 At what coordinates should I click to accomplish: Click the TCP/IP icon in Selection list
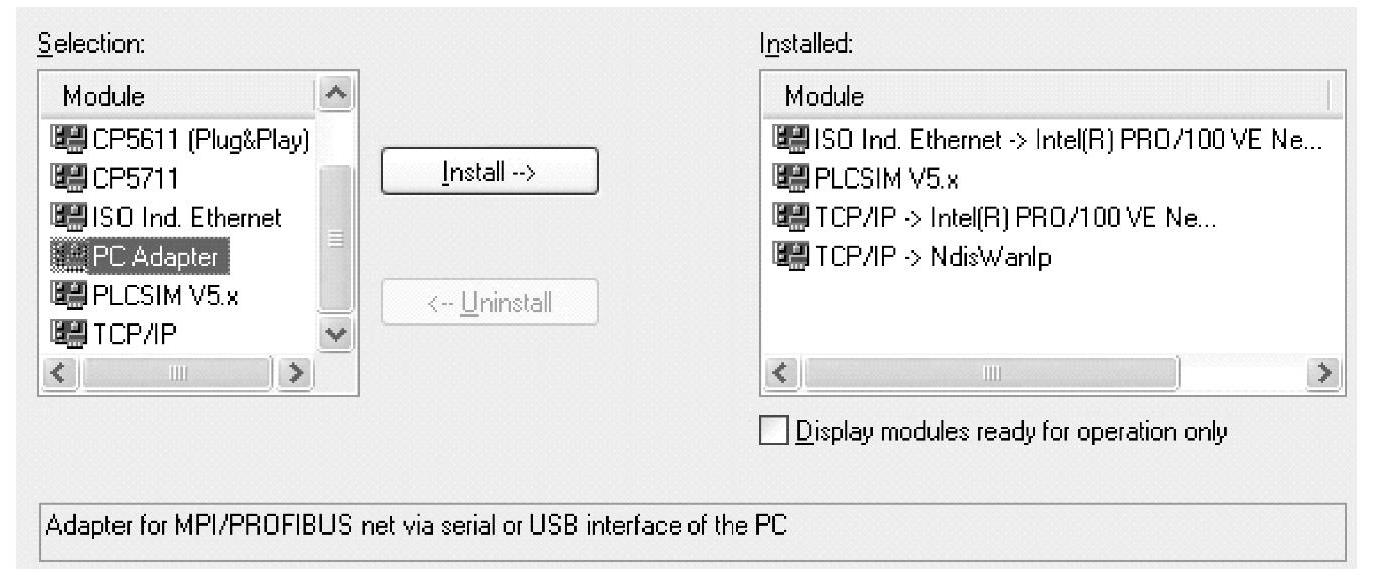(x=62, y=335)
